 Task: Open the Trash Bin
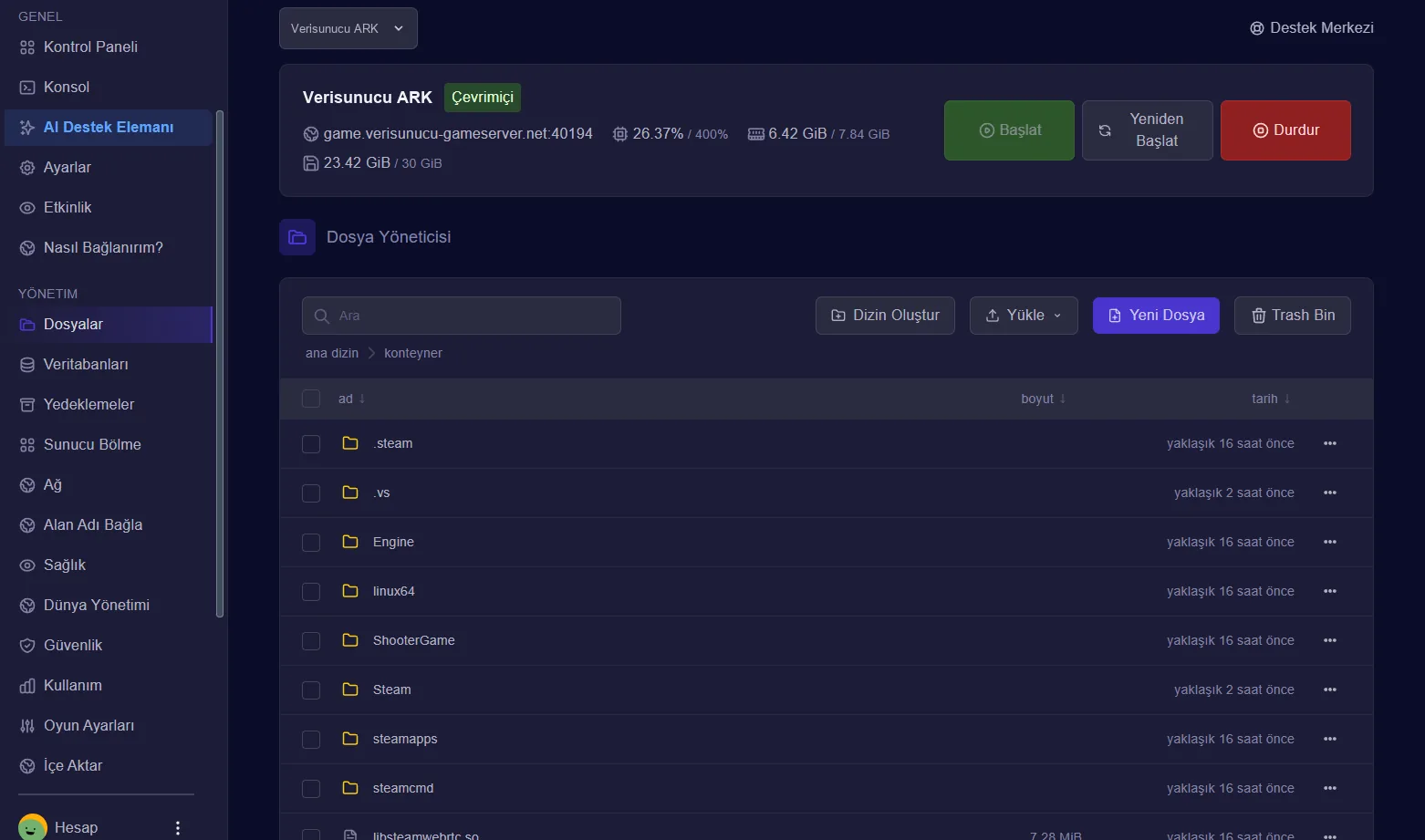(1293, 316)
